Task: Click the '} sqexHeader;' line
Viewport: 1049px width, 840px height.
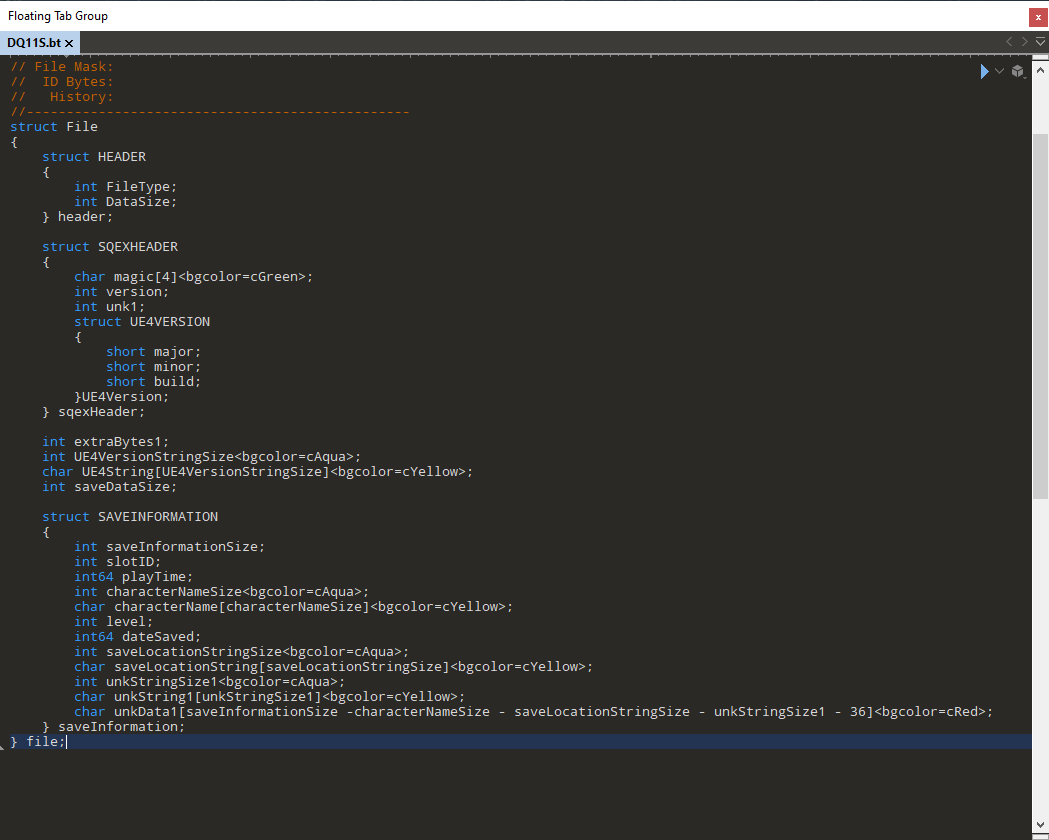Action: [94, 412]
